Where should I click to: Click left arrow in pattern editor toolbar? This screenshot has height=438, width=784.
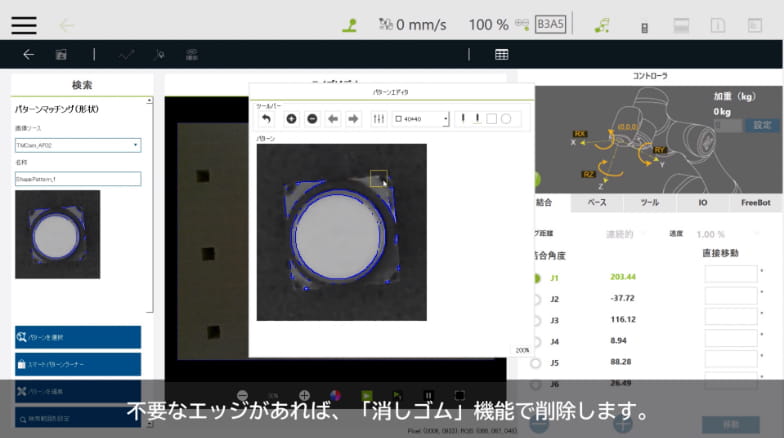332,119
